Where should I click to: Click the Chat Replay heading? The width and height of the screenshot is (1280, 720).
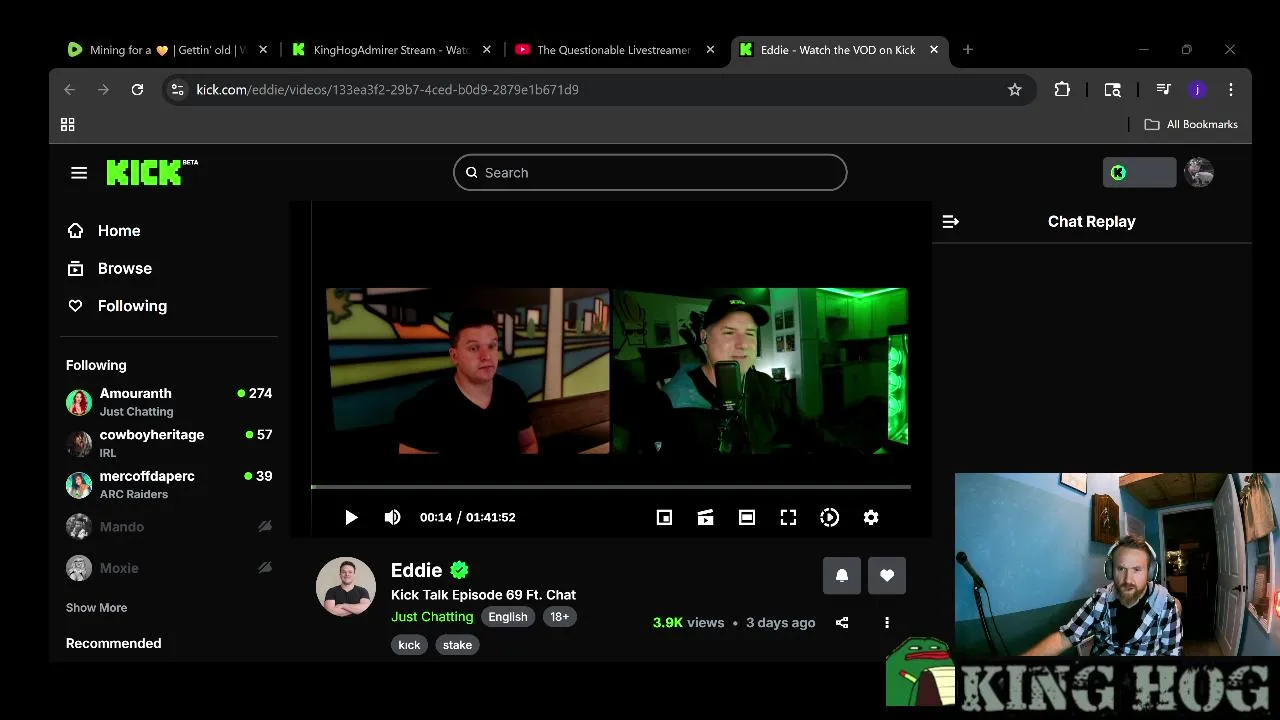(1091, 222)
